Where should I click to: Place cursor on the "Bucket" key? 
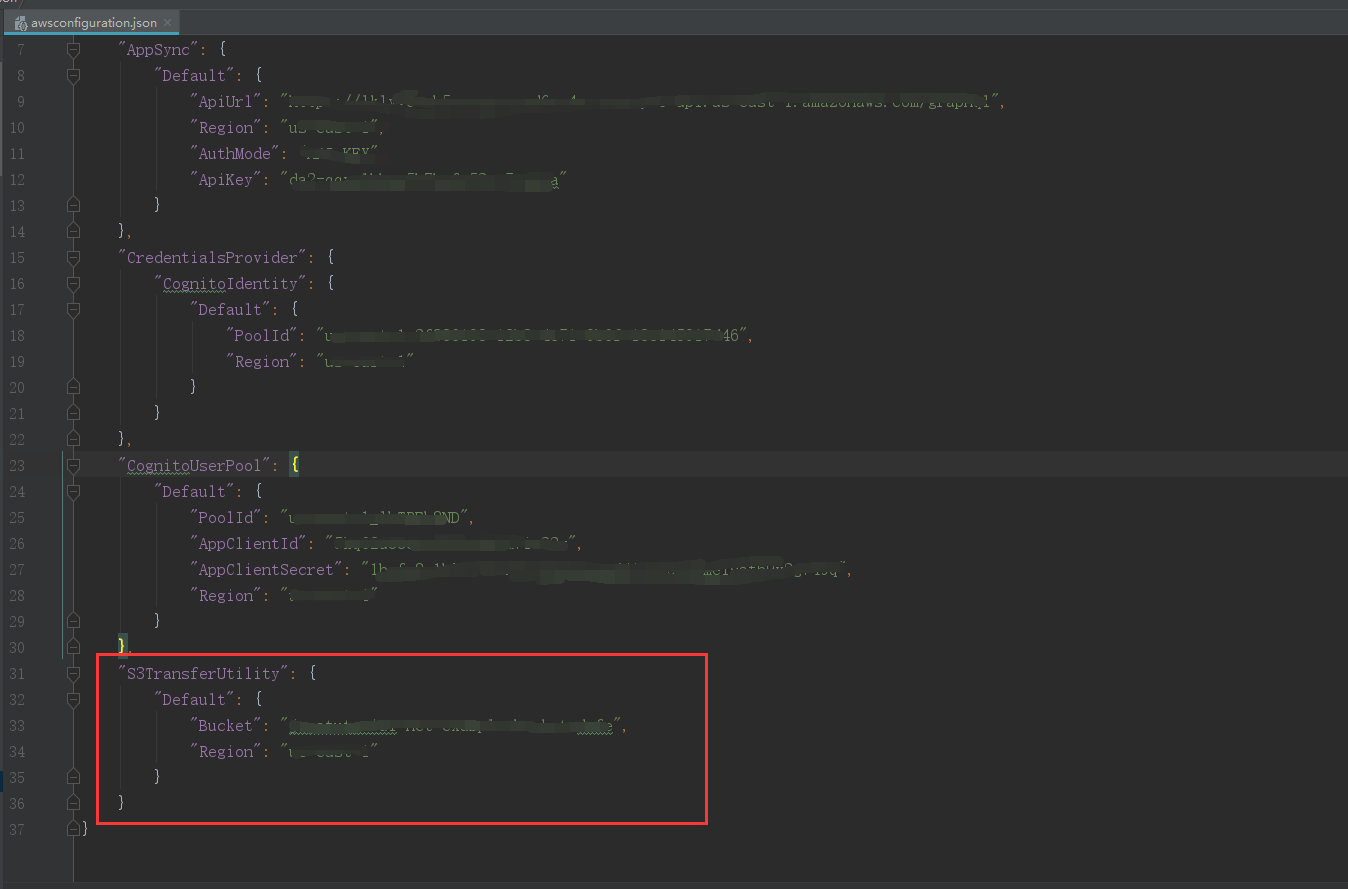click(228, 725)
